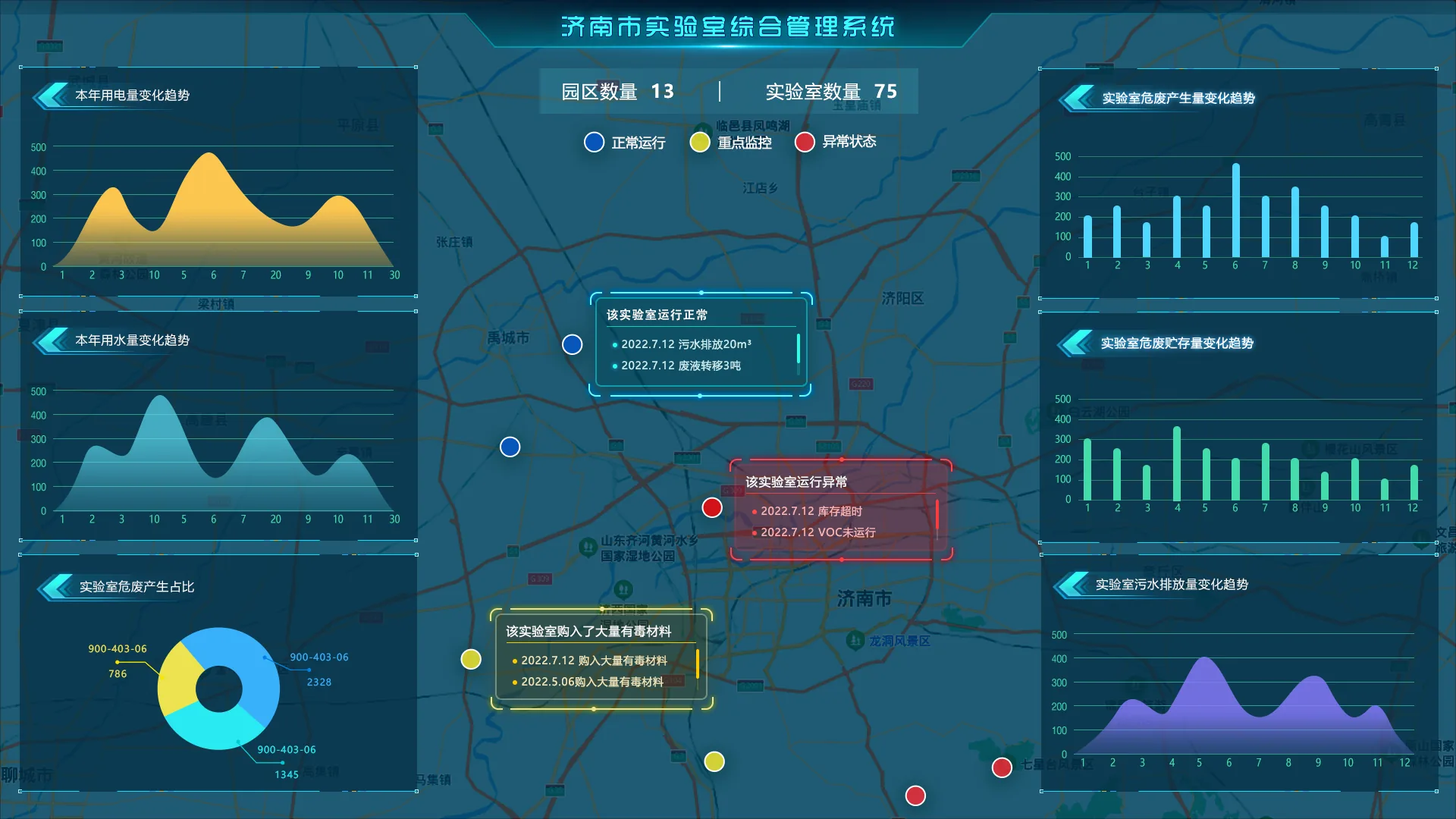Click the 1345 value beside the donut chart

pyautogui.click(x=287, y=775)
